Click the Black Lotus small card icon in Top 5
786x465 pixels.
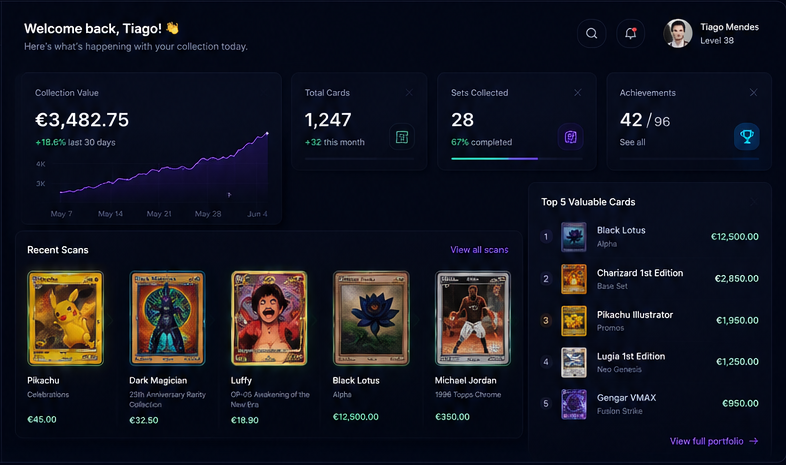[x=573, y=237]
